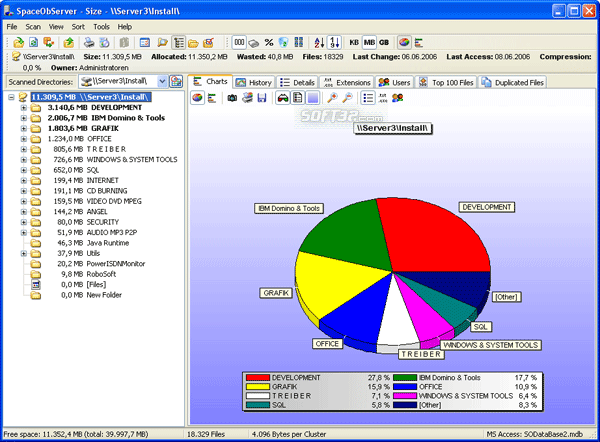The image size is (600, 442).
Task: Switch the units to KB
Action: (x=354, y=42)
